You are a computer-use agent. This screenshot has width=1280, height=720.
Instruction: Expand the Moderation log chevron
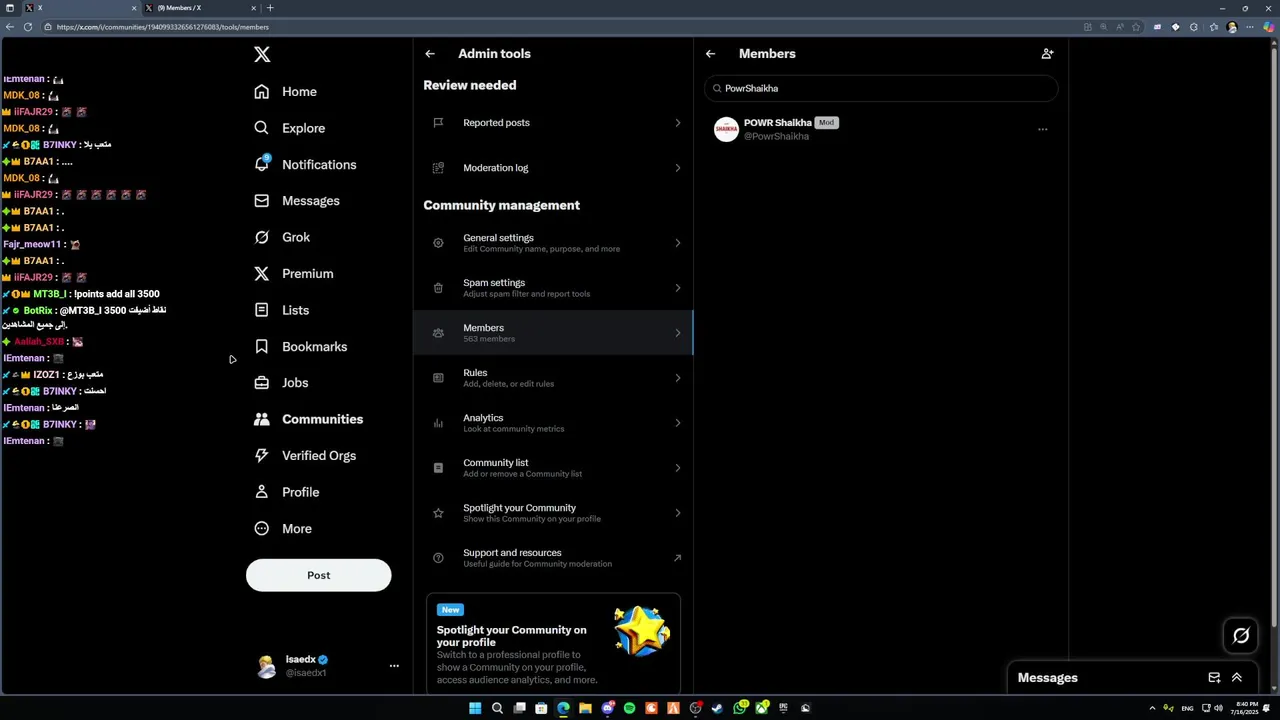click(x=677, y=168)
